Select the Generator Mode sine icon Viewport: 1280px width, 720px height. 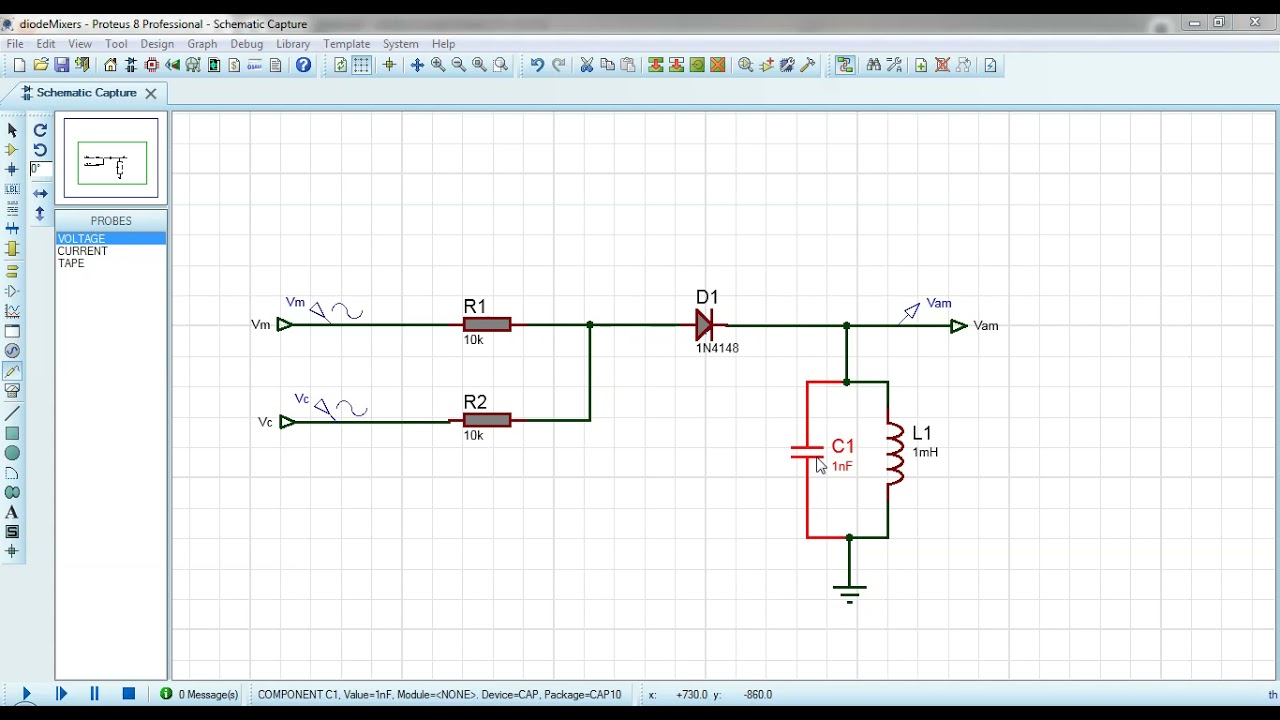click(12, 351)
